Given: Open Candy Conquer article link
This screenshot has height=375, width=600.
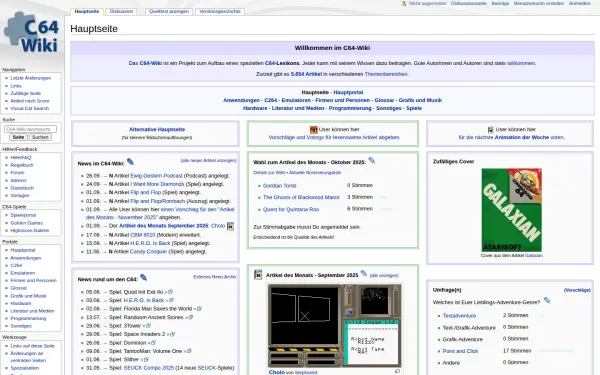Looking at the screenshot, I should (x=148, y=252).
